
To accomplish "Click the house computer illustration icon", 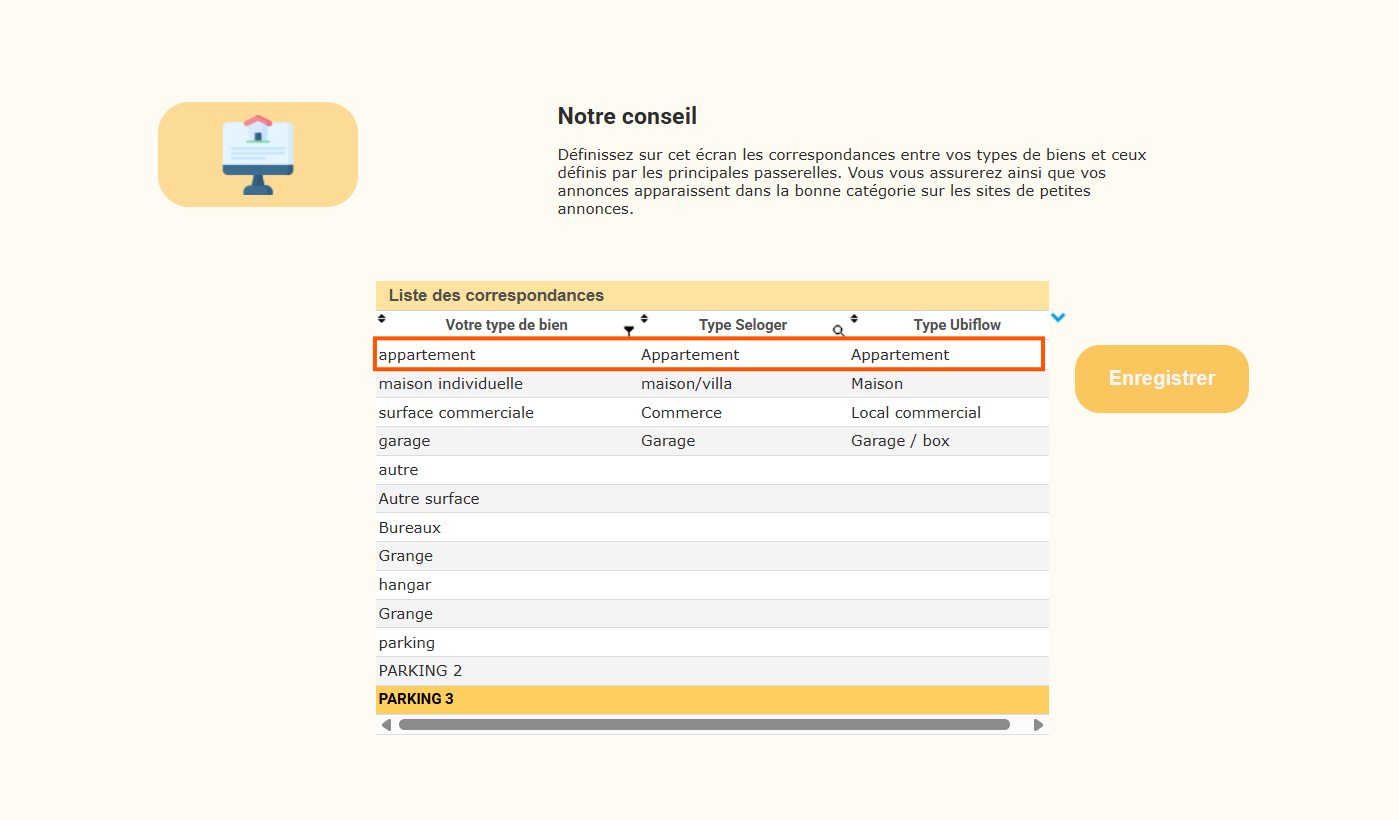I will [x=258, y=155].
